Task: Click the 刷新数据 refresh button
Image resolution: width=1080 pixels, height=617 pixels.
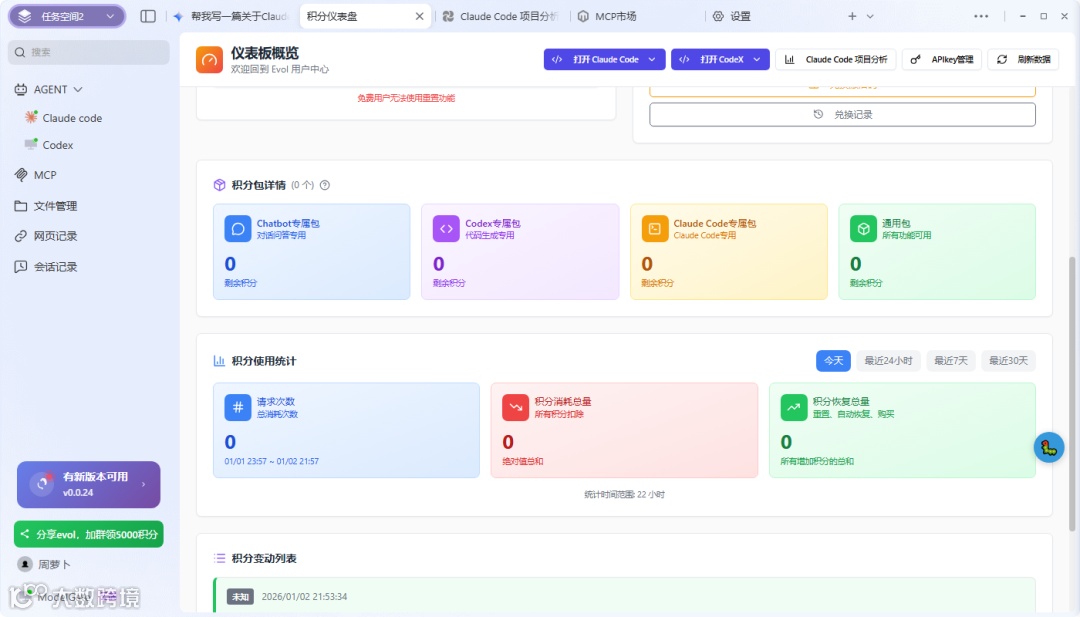Action: point(1023,59)
